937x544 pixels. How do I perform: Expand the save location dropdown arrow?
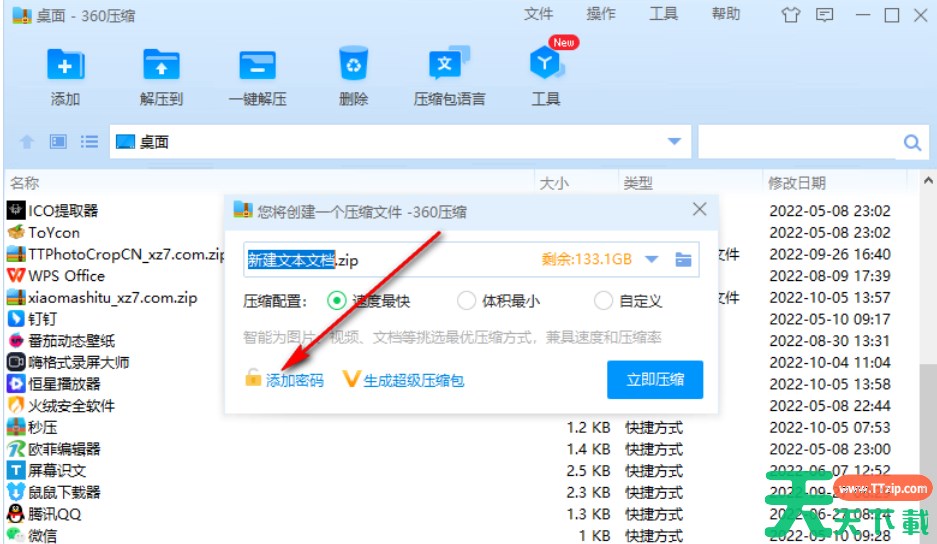652,260
